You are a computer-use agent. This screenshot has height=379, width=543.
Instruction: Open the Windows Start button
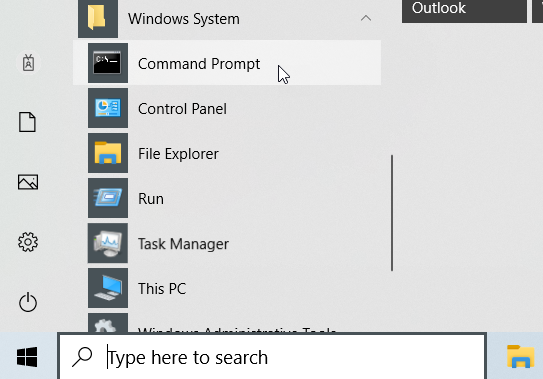[x=27, y=357]
